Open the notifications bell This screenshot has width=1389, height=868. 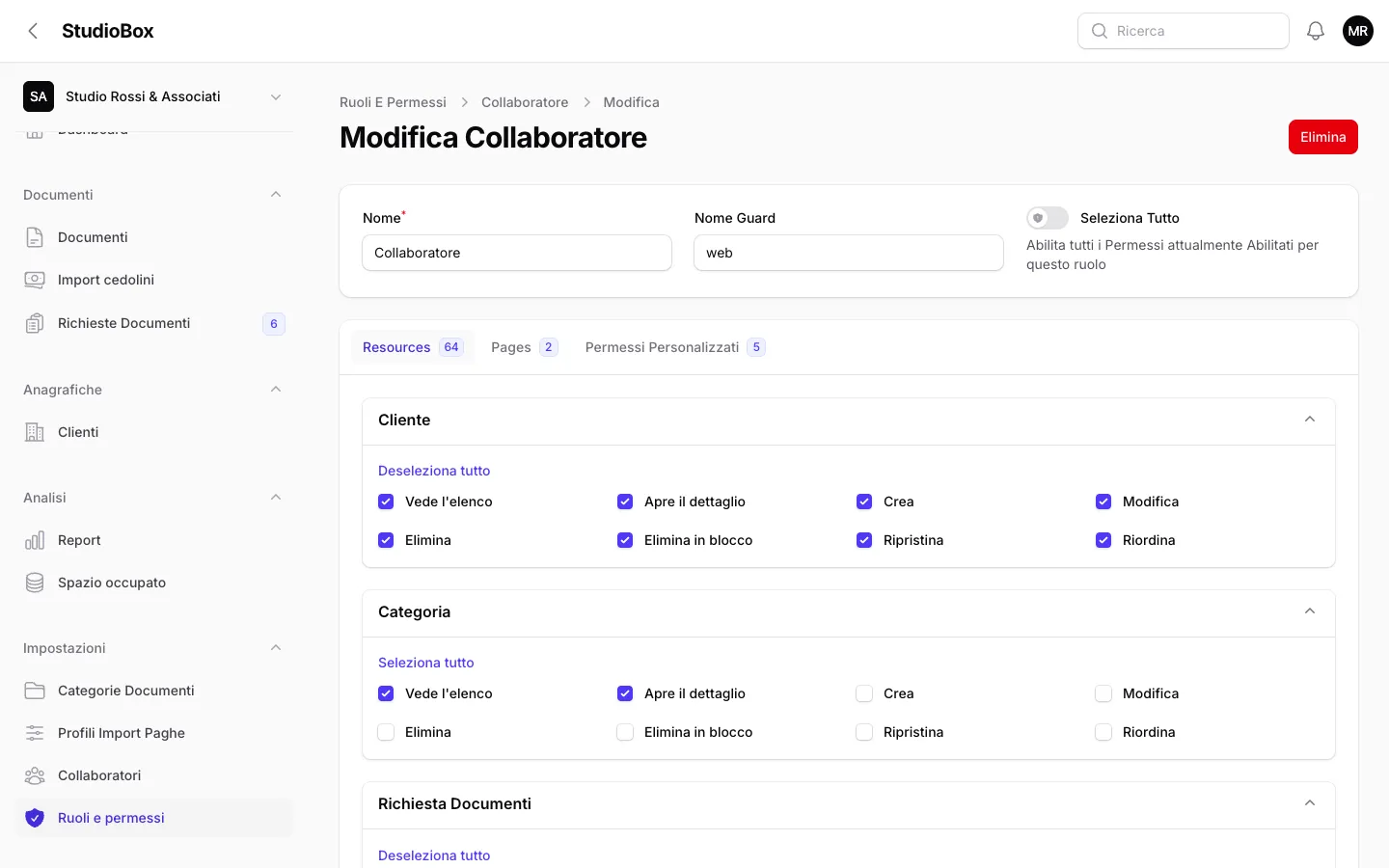pyautogui.click(x=1316, y=31)
